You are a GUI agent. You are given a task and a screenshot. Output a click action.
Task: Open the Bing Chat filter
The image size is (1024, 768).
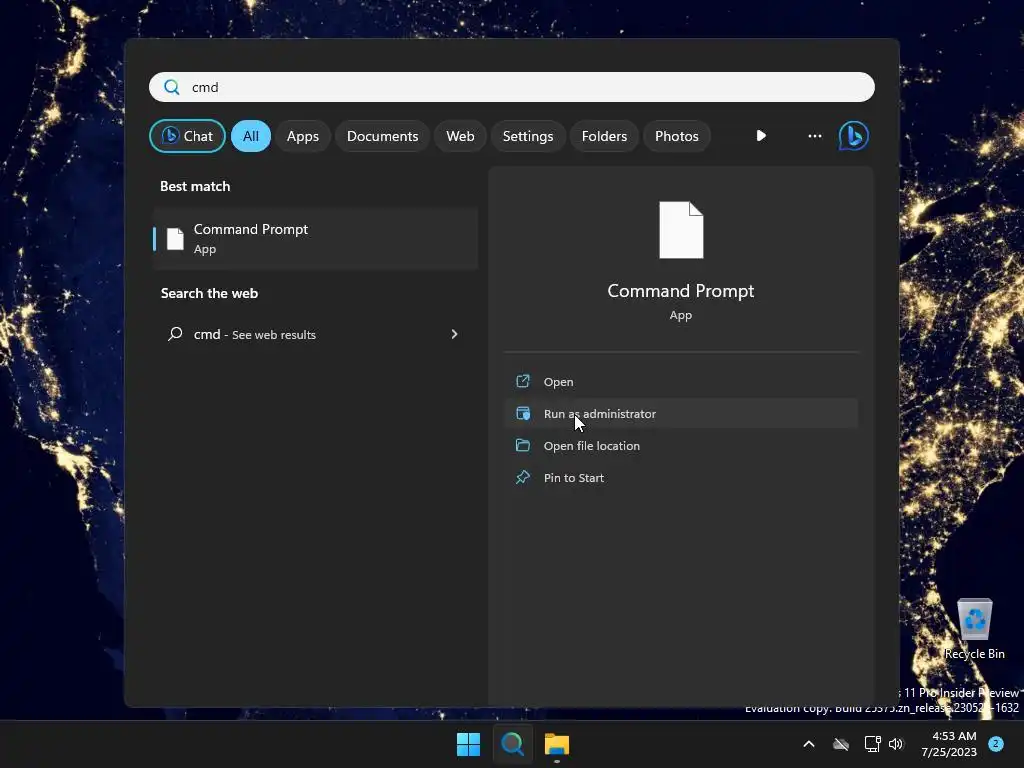[187, 136]
